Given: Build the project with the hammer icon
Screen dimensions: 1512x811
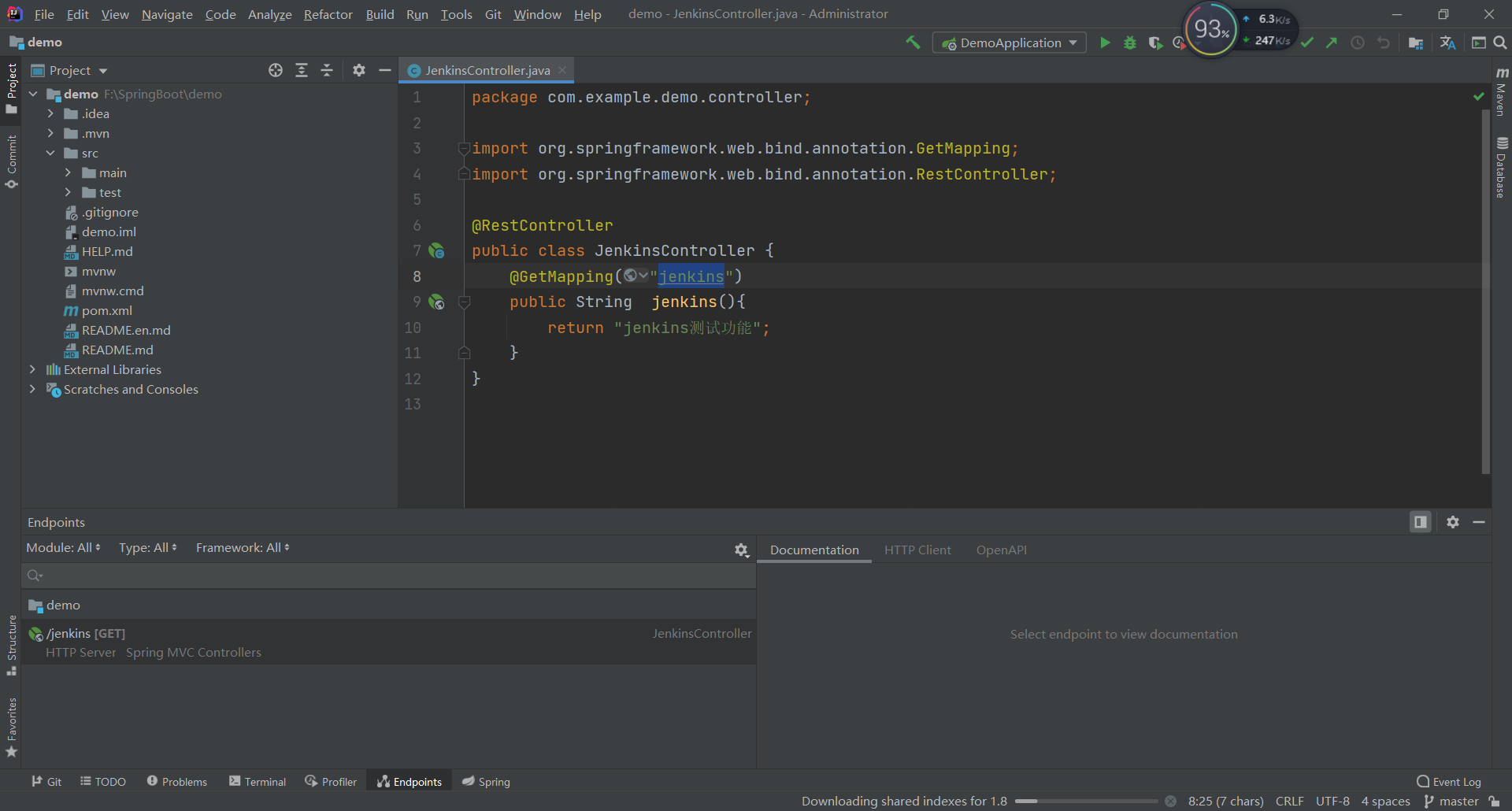Looking at the screenshot, I should 913,43.
